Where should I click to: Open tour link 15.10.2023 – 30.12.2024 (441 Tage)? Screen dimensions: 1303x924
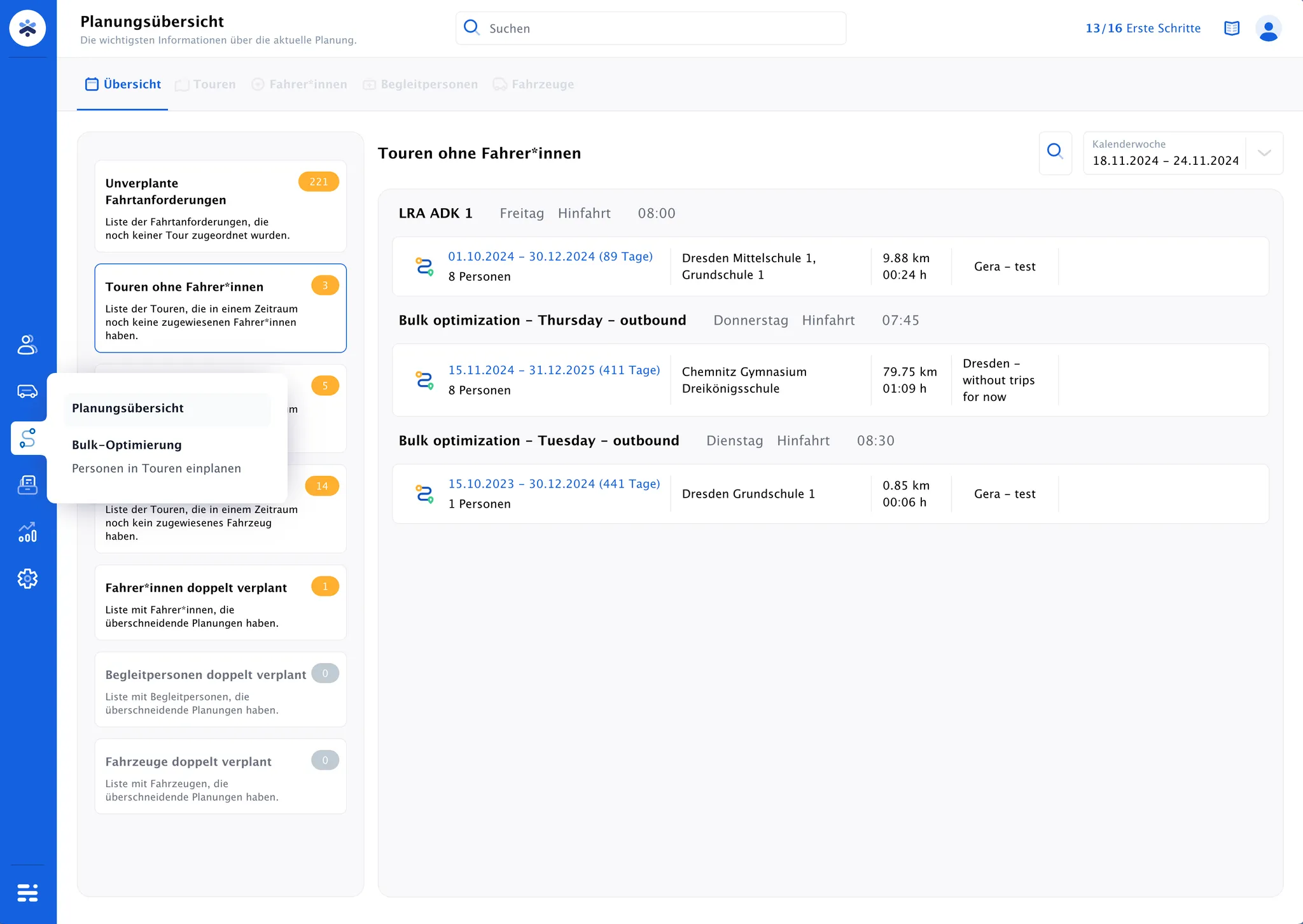pos(554,484)
